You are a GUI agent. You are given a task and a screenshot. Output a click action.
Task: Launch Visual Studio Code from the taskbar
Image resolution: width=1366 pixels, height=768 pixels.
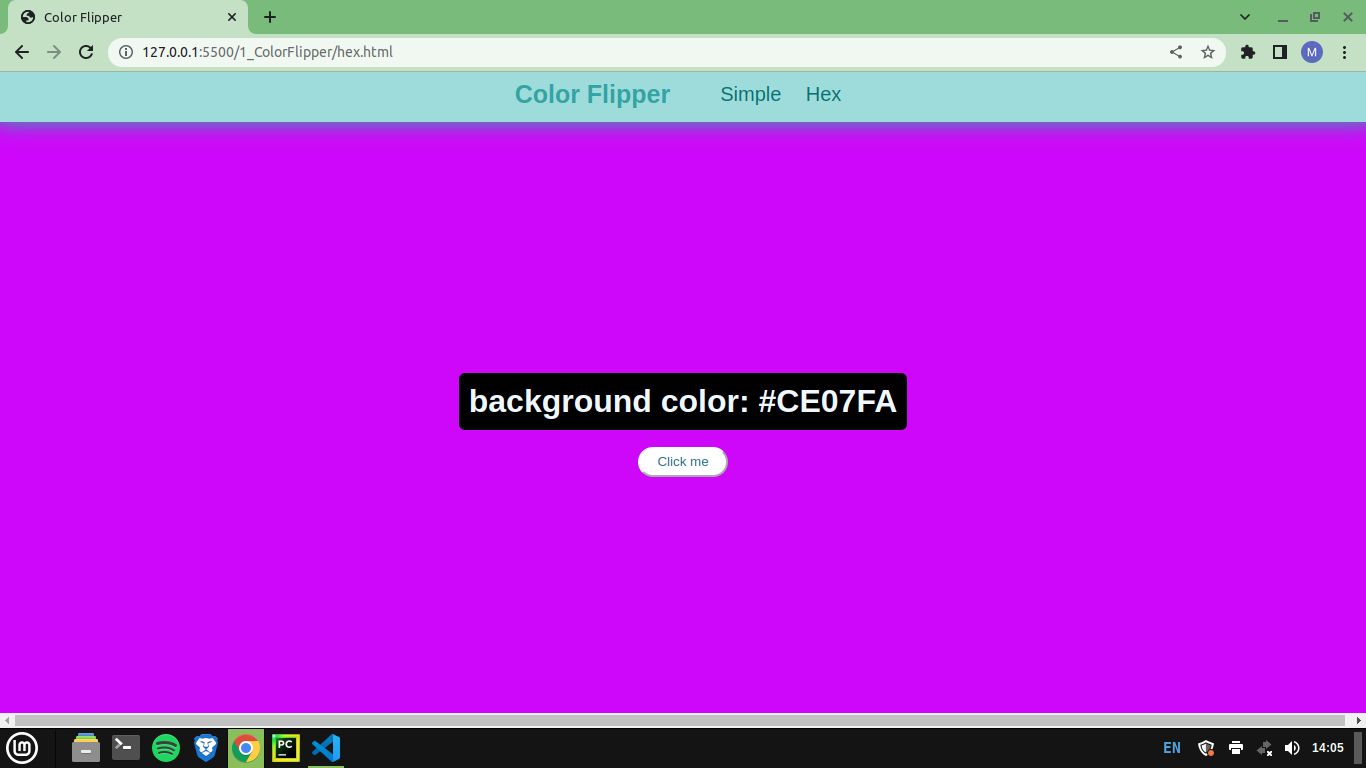click(325, 747)
